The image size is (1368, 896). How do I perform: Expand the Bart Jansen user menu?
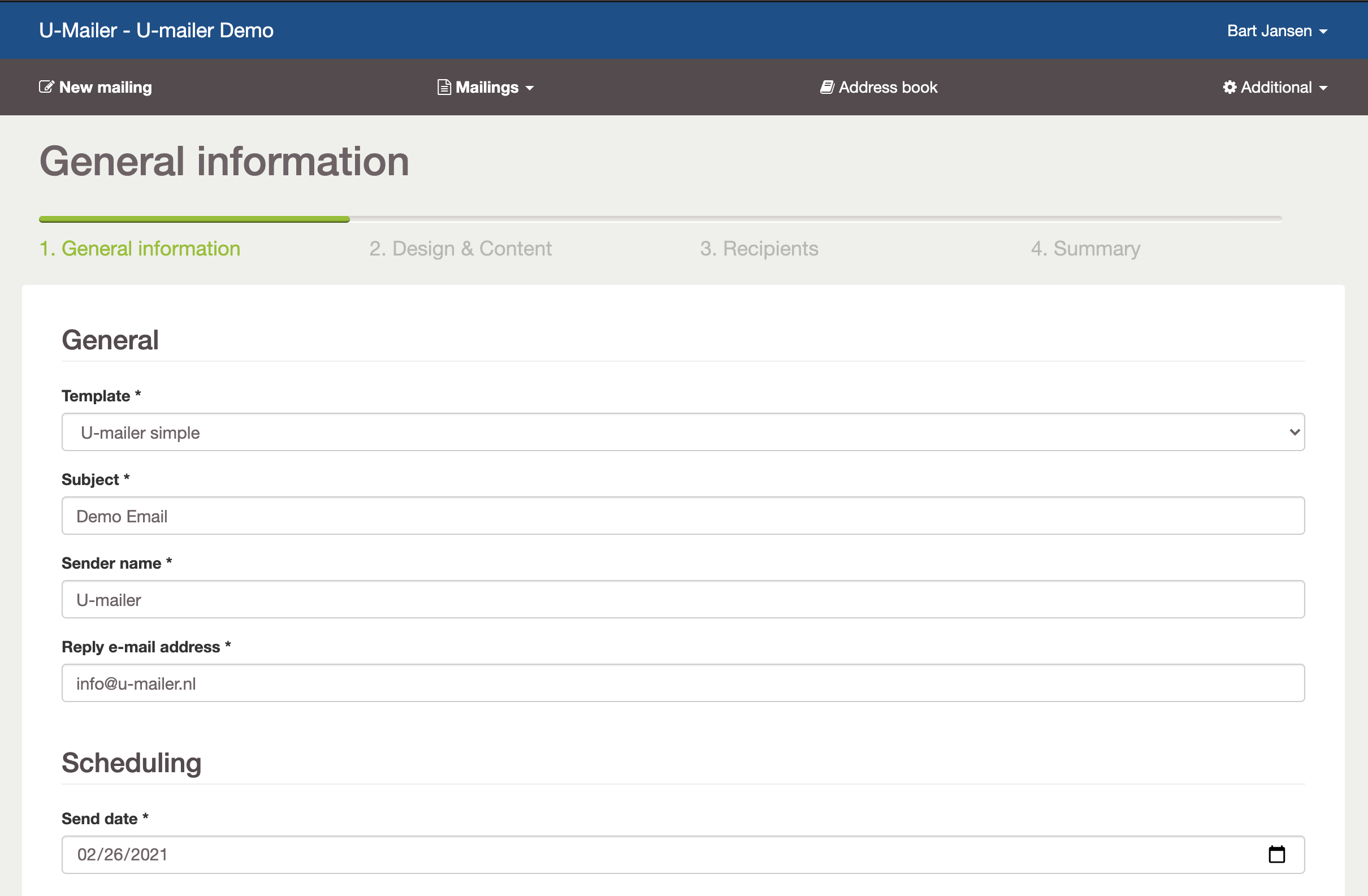point(1276,31)
